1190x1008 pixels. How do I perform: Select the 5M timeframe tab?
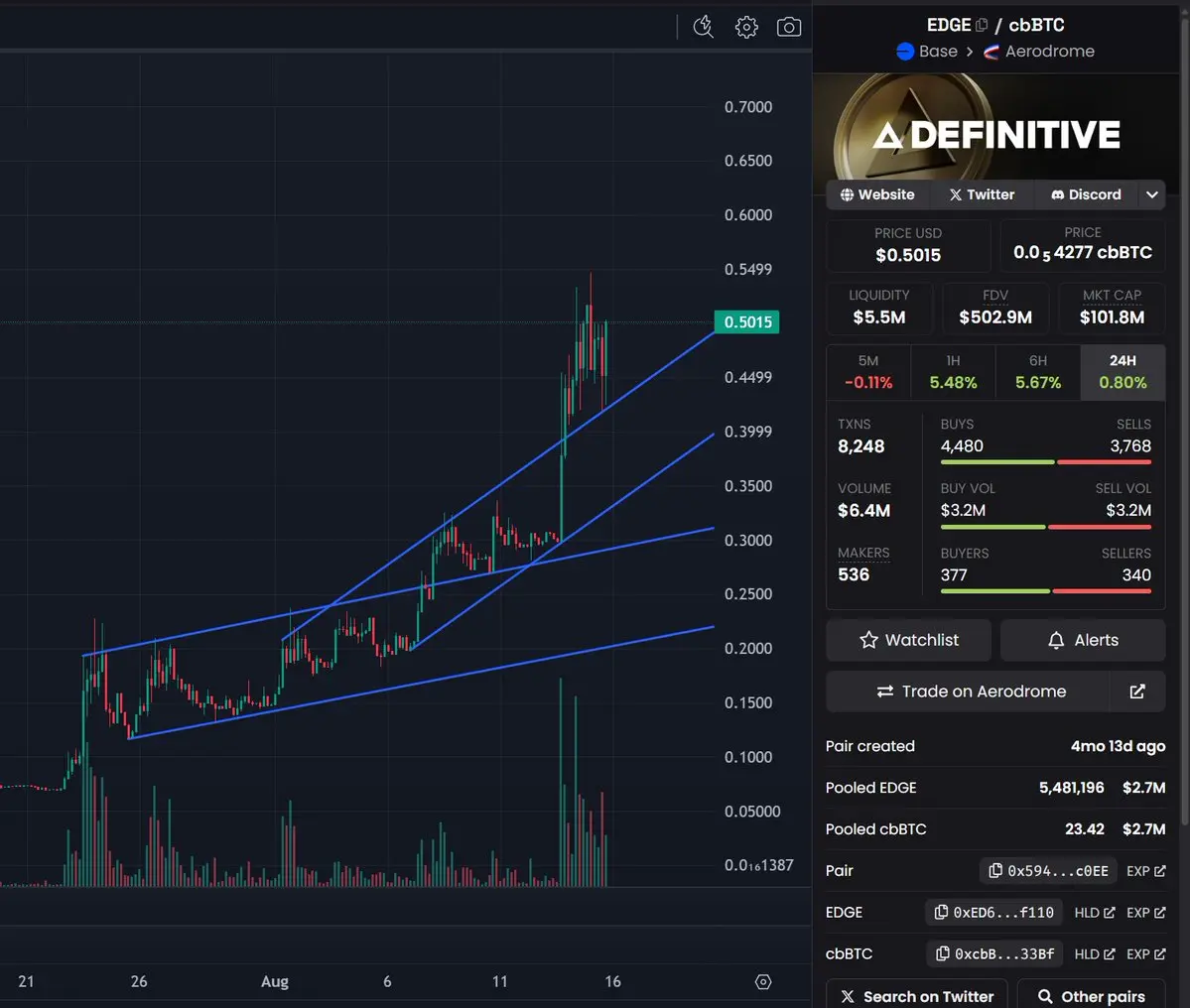868,372
